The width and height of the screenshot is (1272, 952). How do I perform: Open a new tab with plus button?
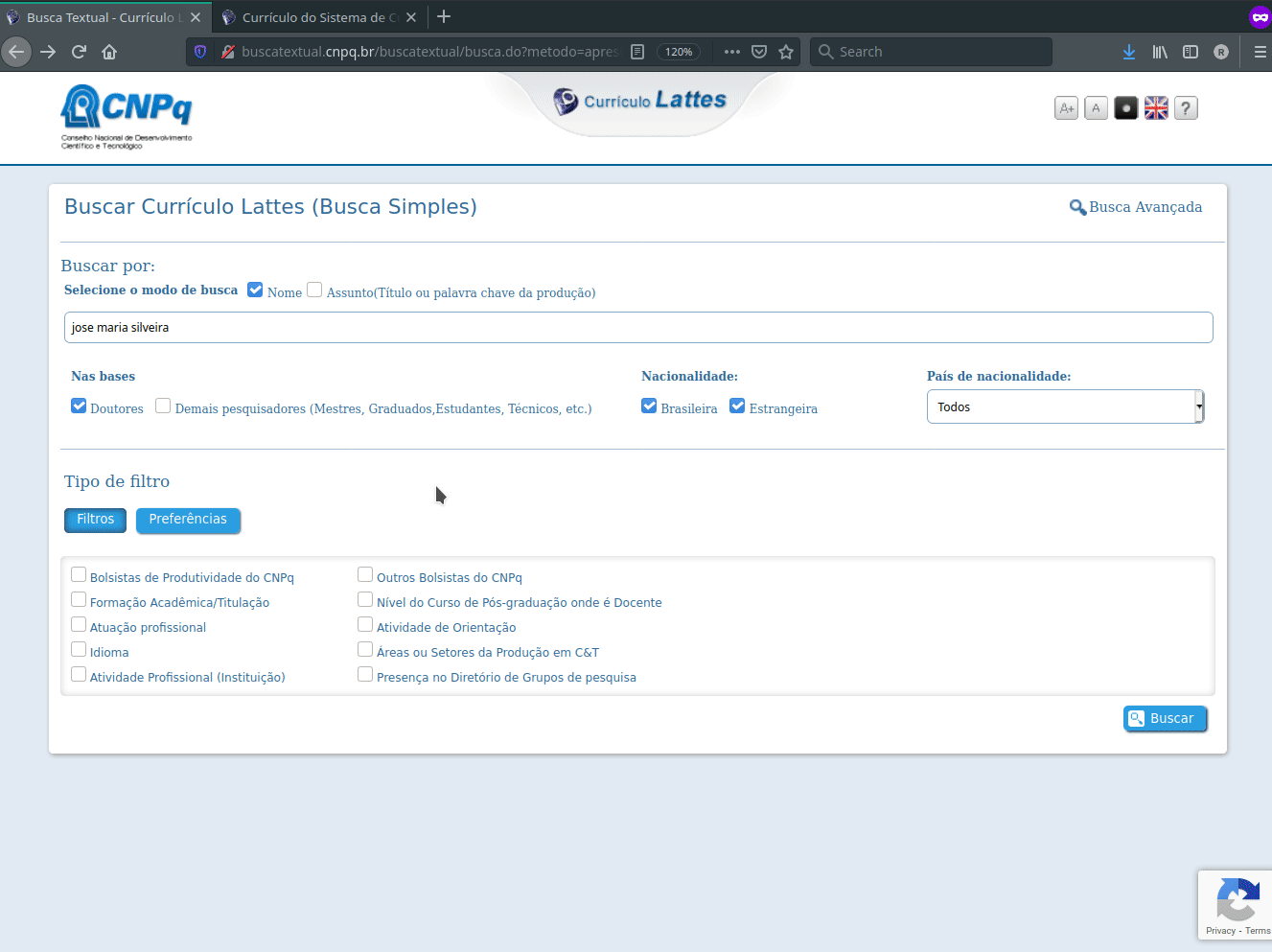(x=444, y=16)
